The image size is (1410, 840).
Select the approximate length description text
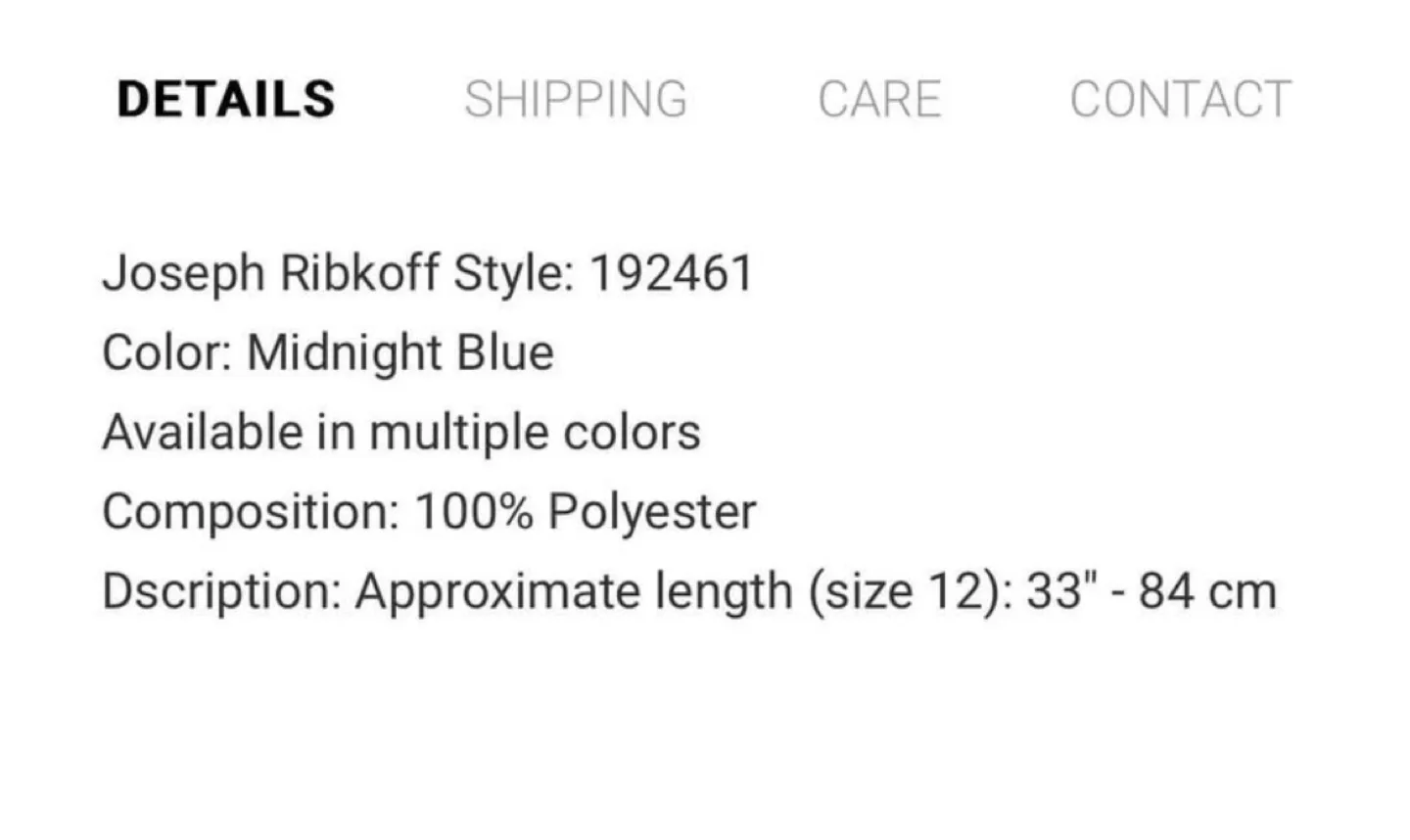[x=689, y=589]
